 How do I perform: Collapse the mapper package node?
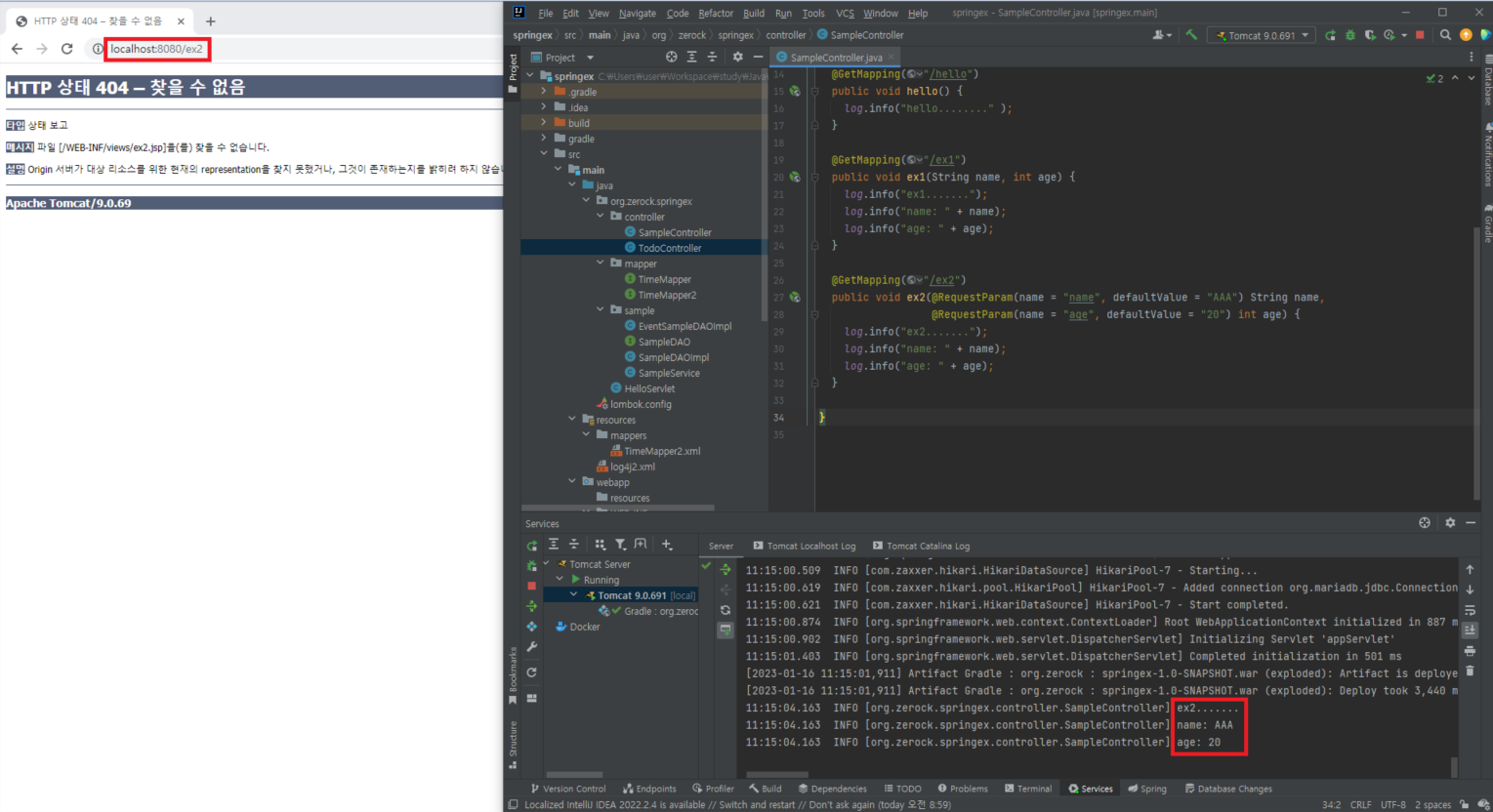click(600, 264)
